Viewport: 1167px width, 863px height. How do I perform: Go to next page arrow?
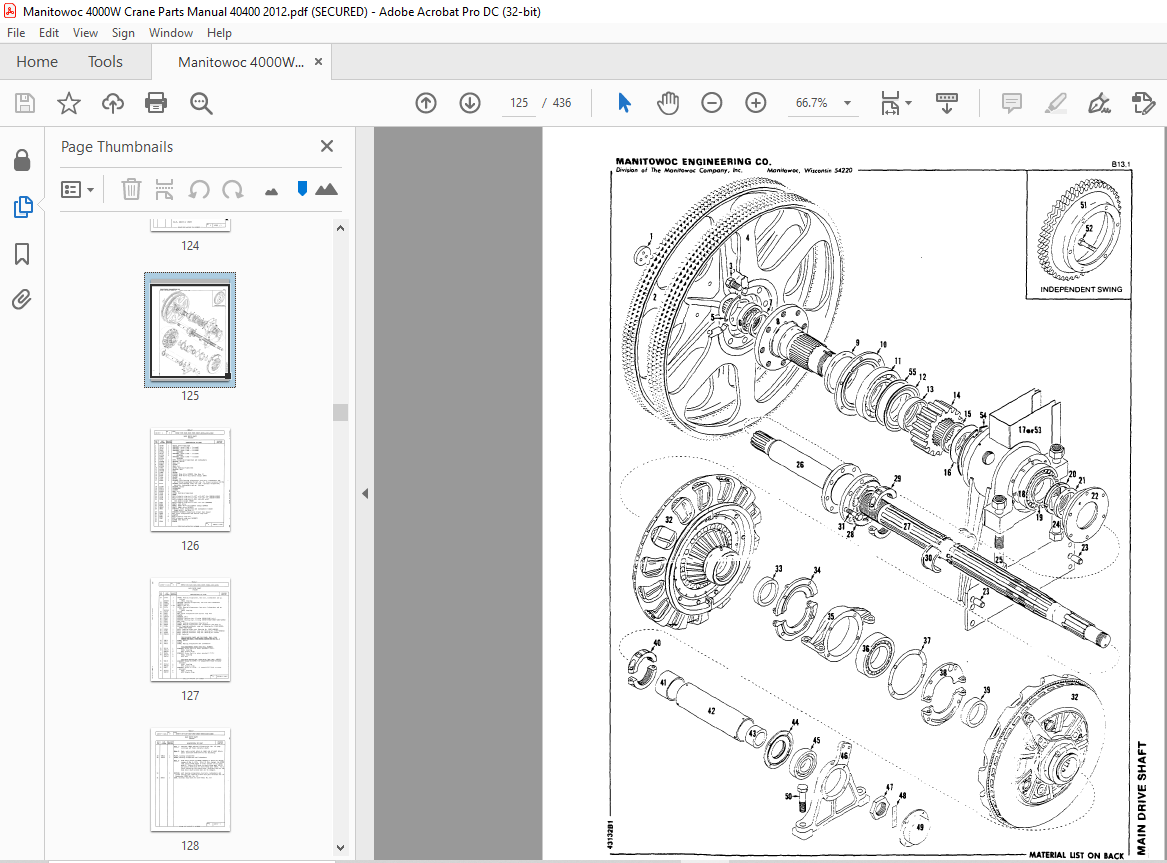coord(470,103)
